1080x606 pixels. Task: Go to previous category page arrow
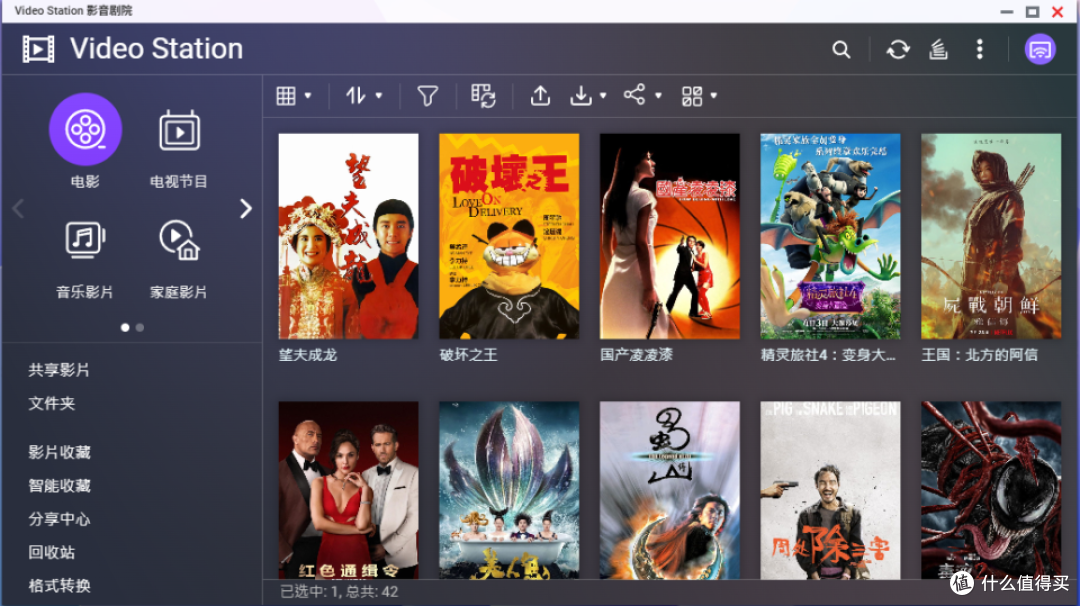pos(18,209)
